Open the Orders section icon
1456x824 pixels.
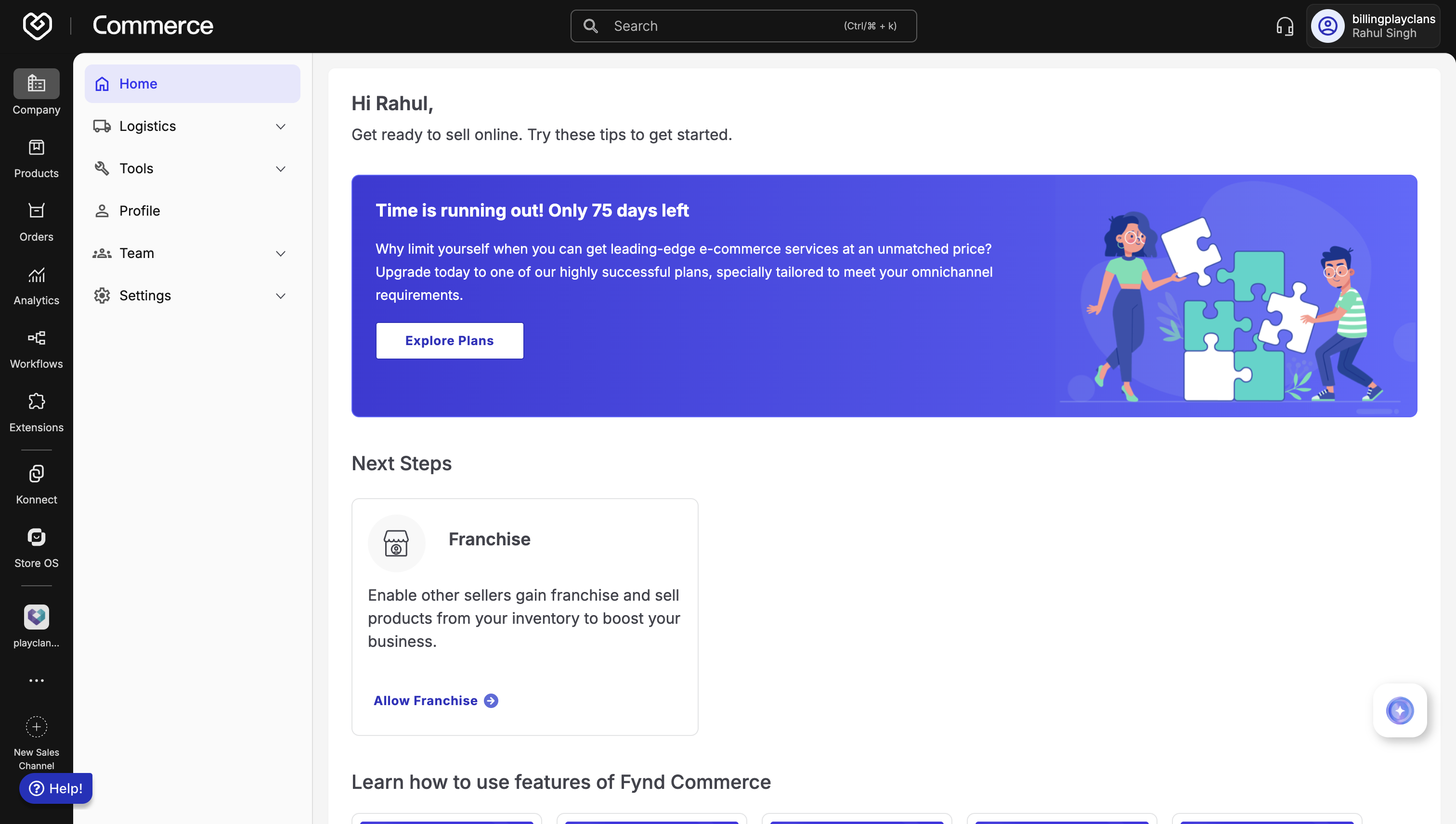coord(36,211)
